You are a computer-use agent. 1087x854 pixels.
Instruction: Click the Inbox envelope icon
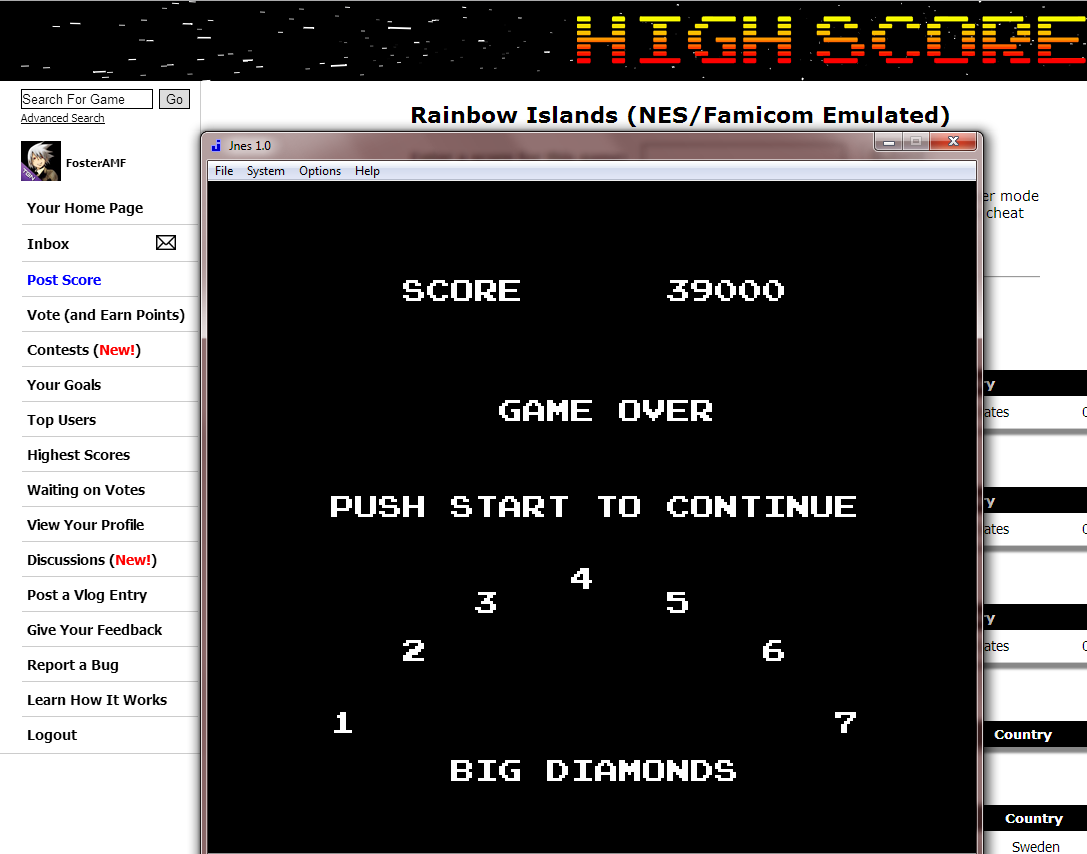coord(166,243)
